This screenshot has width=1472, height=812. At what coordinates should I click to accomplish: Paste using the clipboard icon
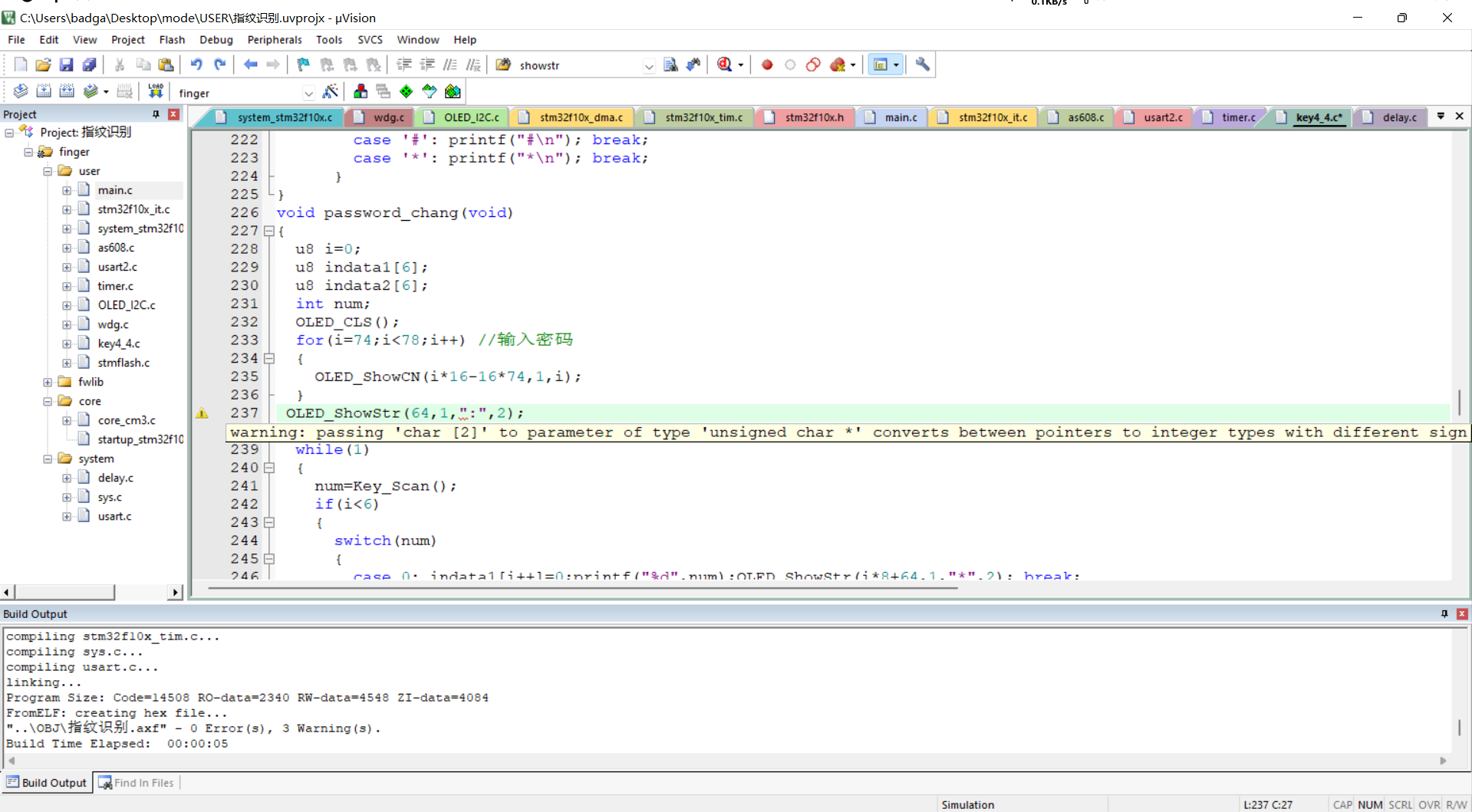166,65
